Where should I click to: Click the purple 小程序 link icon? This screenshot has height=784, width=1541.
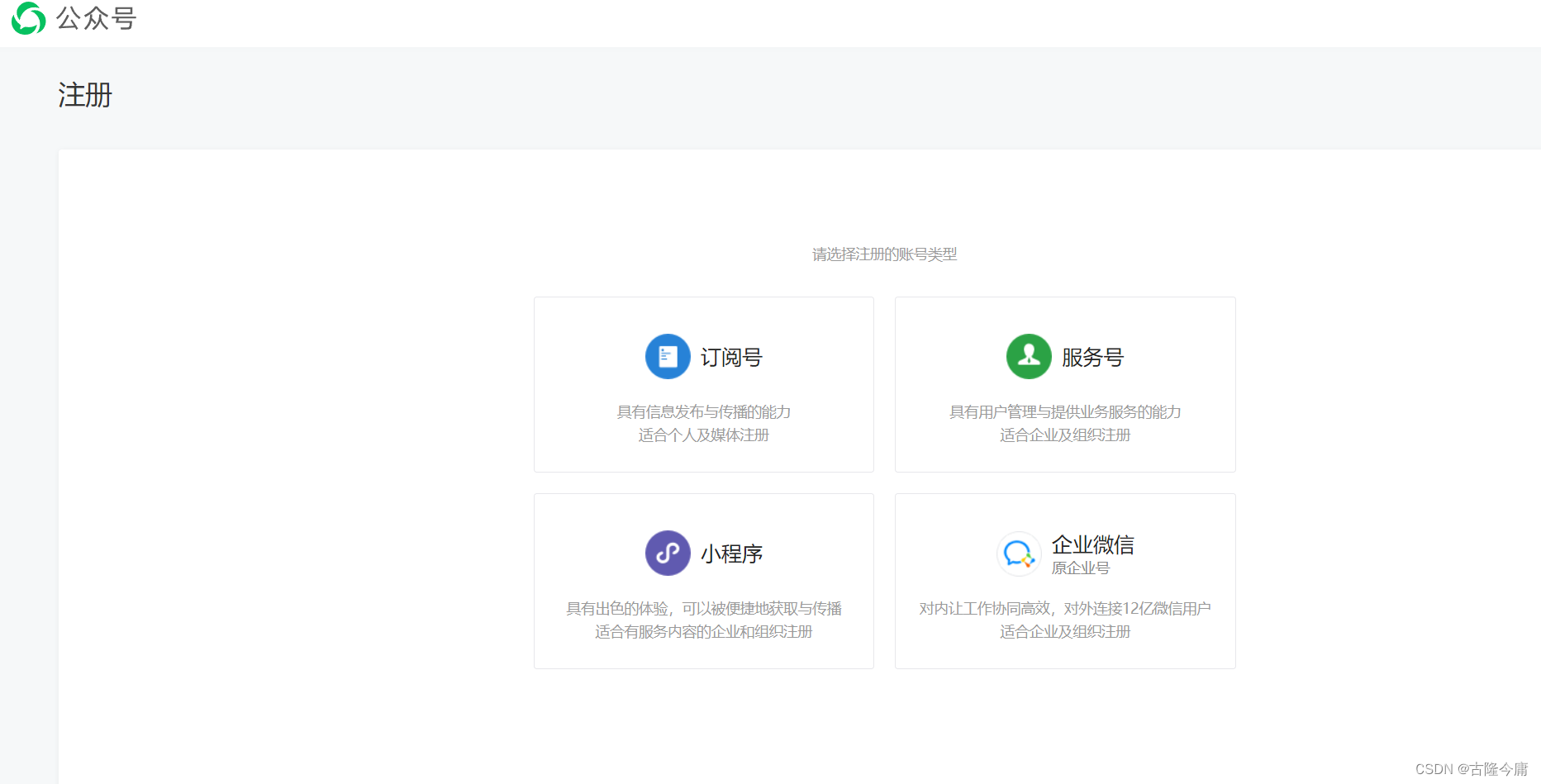coord(668,554)
